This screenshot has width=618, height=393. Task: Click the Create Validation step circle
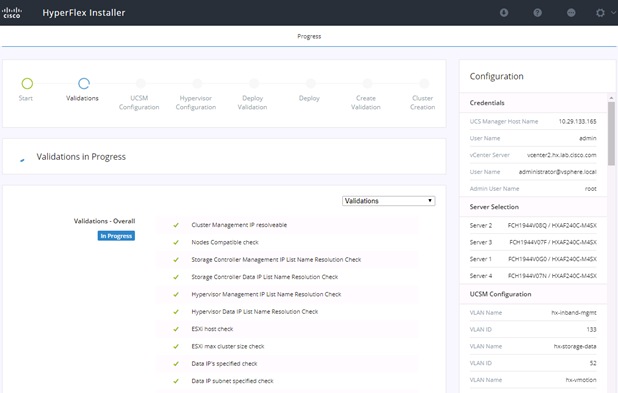pyautogui.click(x=367, y=83)
